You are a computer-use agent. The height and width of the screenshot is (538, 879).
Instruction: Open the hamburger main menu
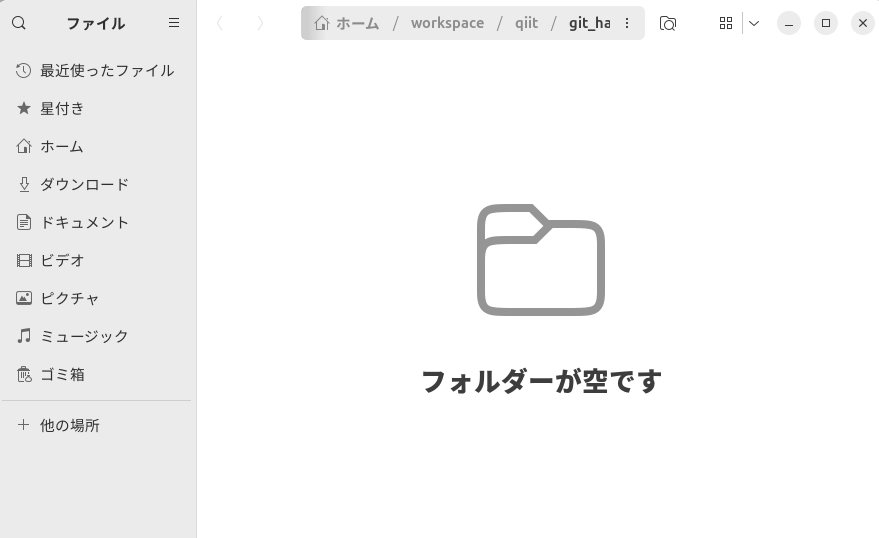click(174, 22)
